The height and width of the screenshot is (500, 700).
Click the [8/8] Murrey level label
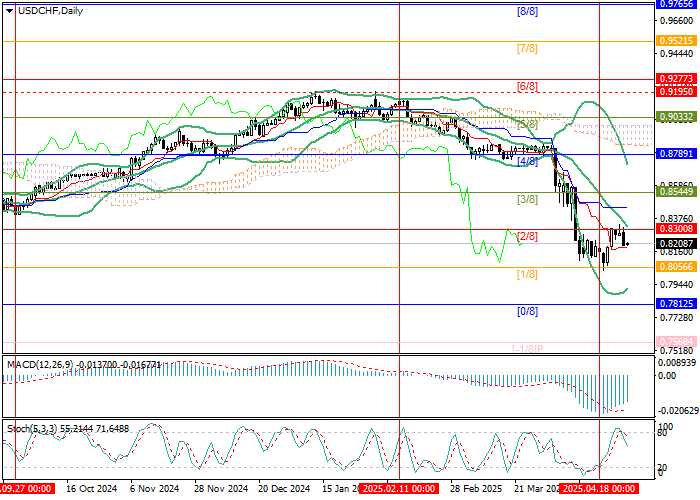tap(527, 11)
